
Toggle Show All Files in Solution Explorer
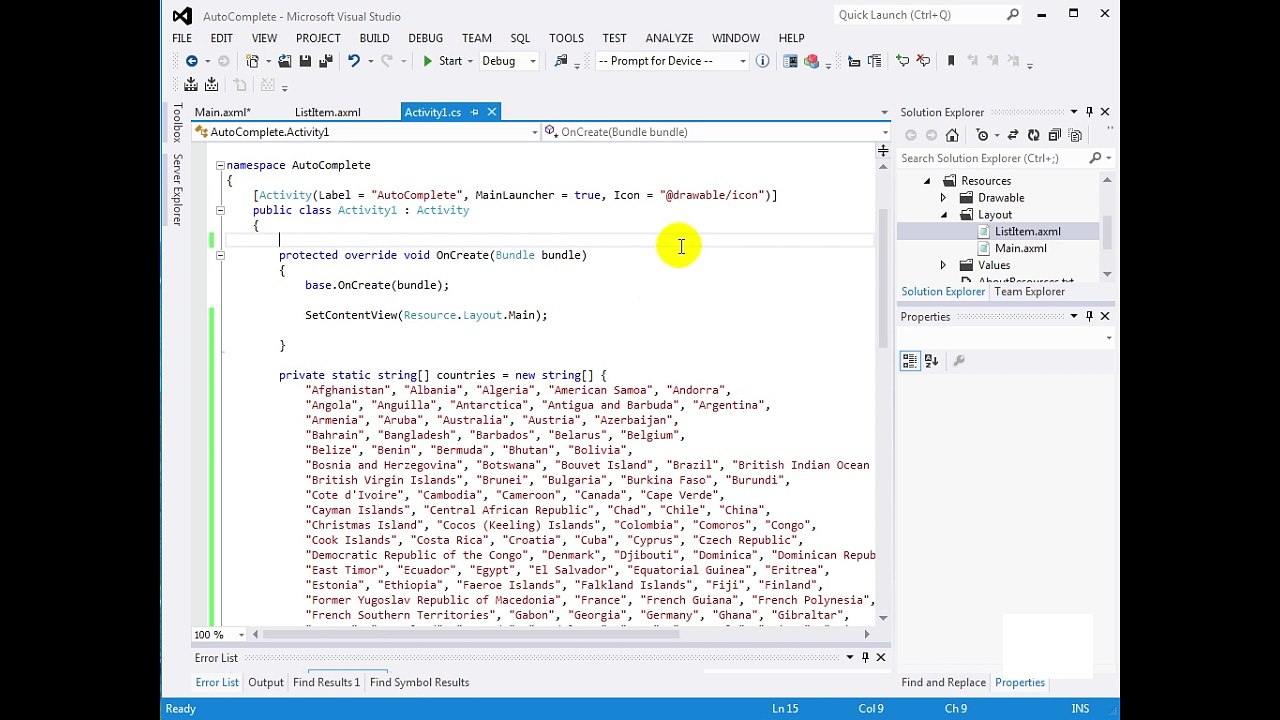(x=1075, y=135)
